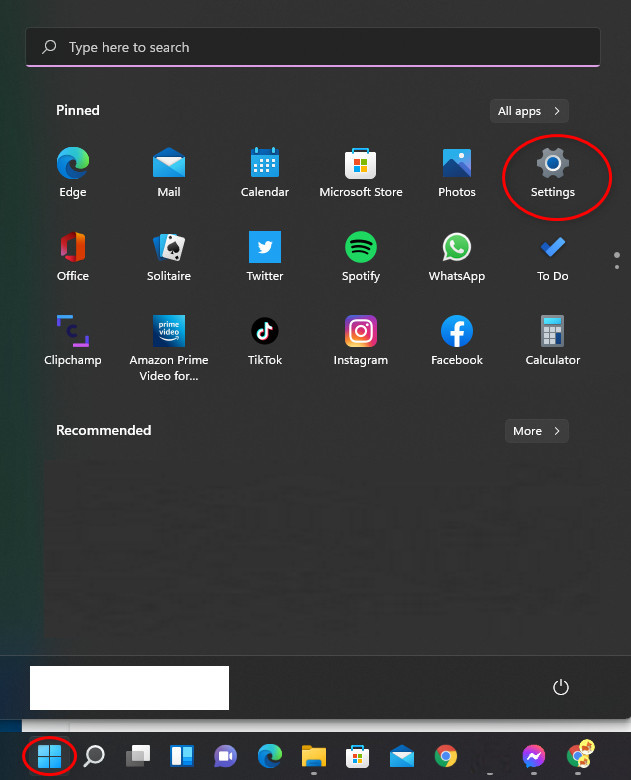
Task: Launch the Photos app
Action: pyautogui.click(x=457, y=172)
